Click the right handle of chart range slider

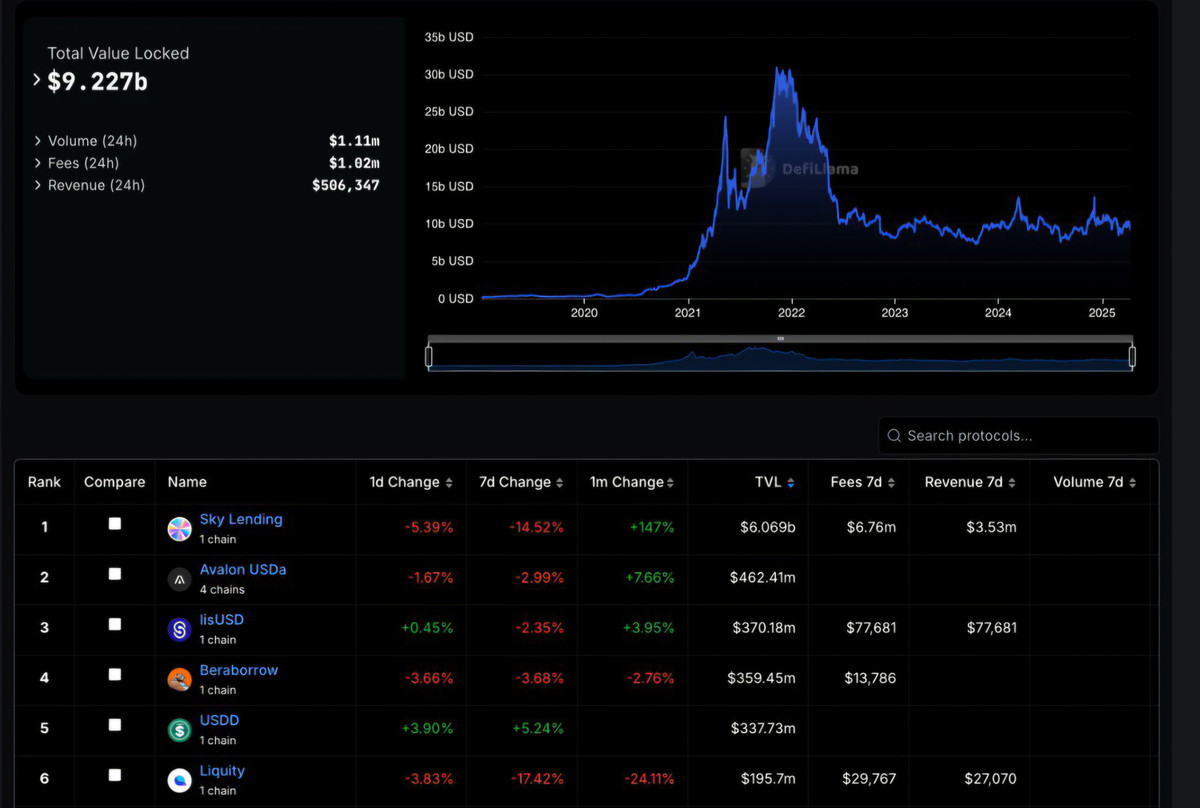(x=1132, y=357)
